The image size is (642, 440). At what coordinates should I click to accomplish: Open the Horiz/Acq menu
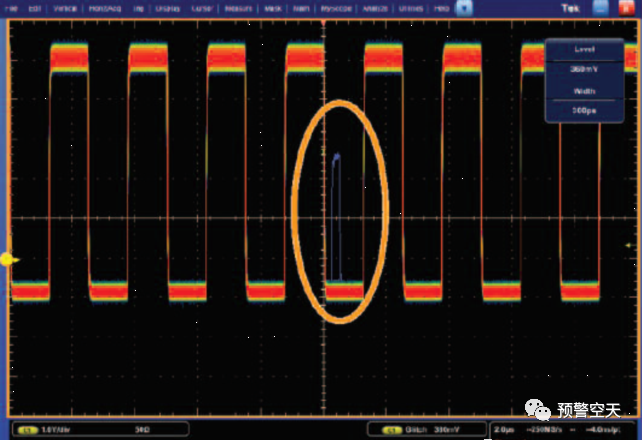pyautogui.click(x=105, y=8)
